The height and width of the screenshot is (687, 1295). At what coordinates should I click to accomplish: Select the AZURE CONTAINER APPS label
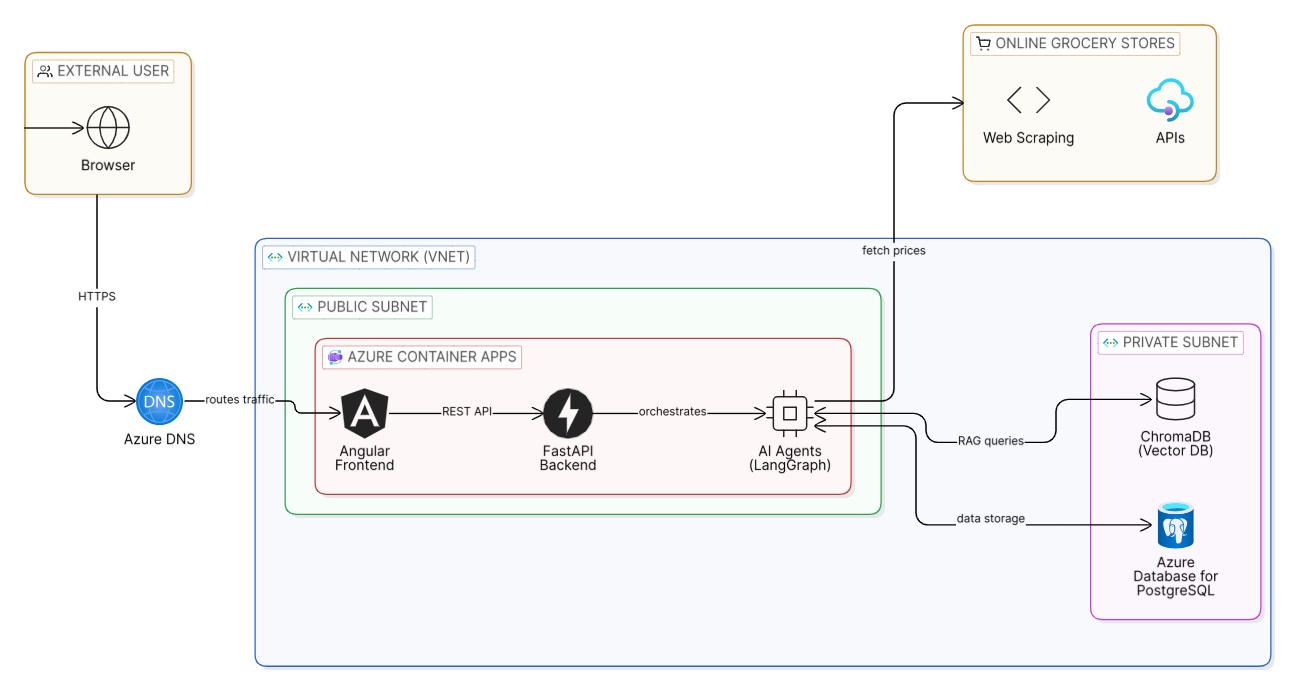422,357
